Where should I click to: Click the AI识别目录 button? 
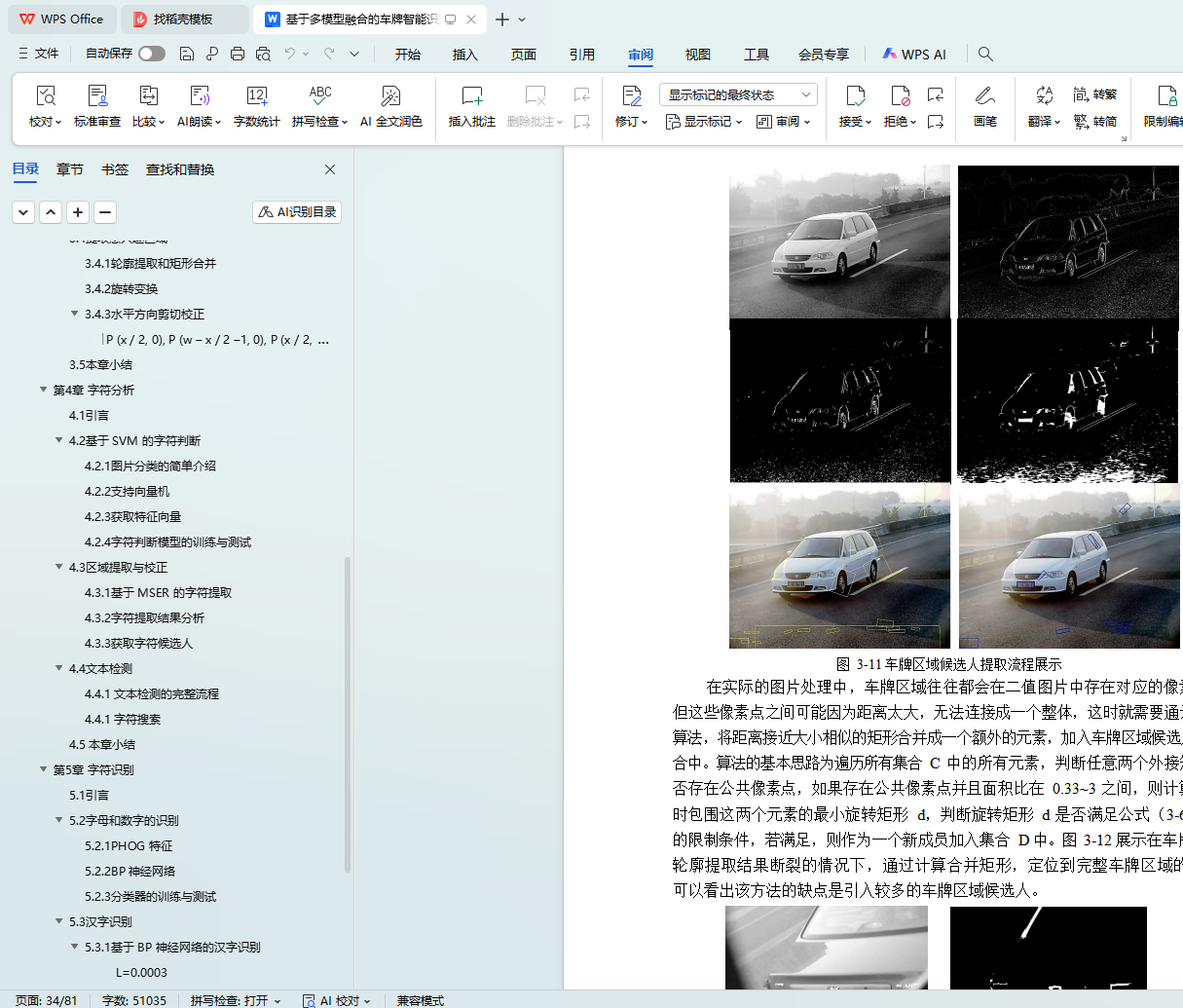(297, 212)
